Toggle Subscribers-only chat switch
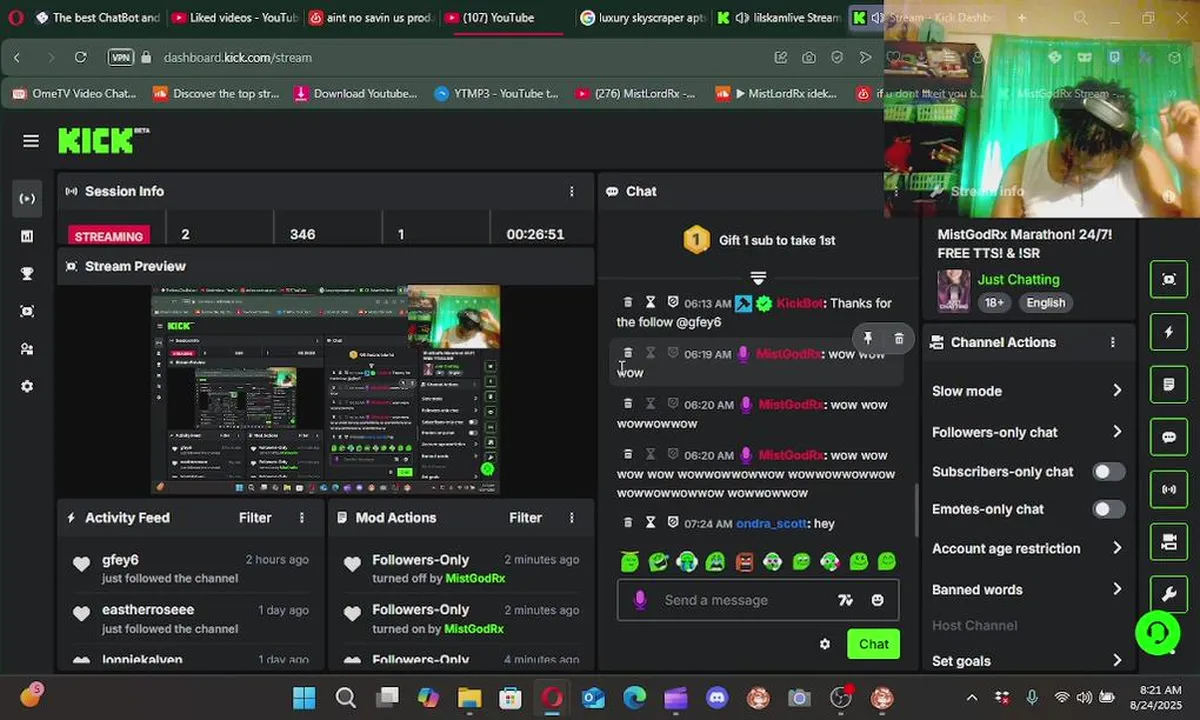Viewport: 1200px width, 720px height. 1108,472
